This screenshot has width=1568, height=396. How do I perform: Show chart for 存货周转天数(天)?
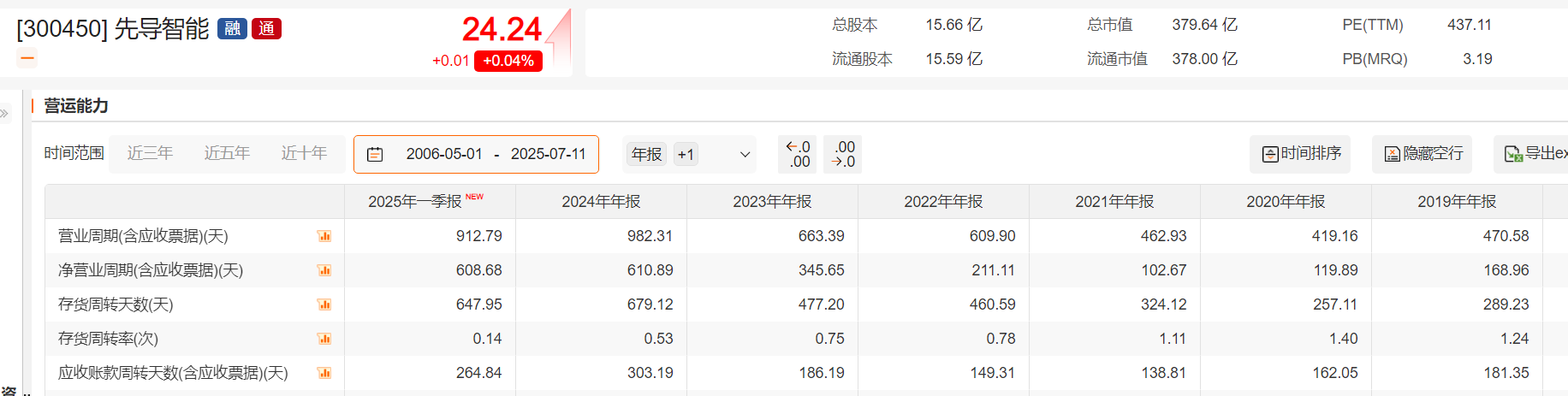324,304
